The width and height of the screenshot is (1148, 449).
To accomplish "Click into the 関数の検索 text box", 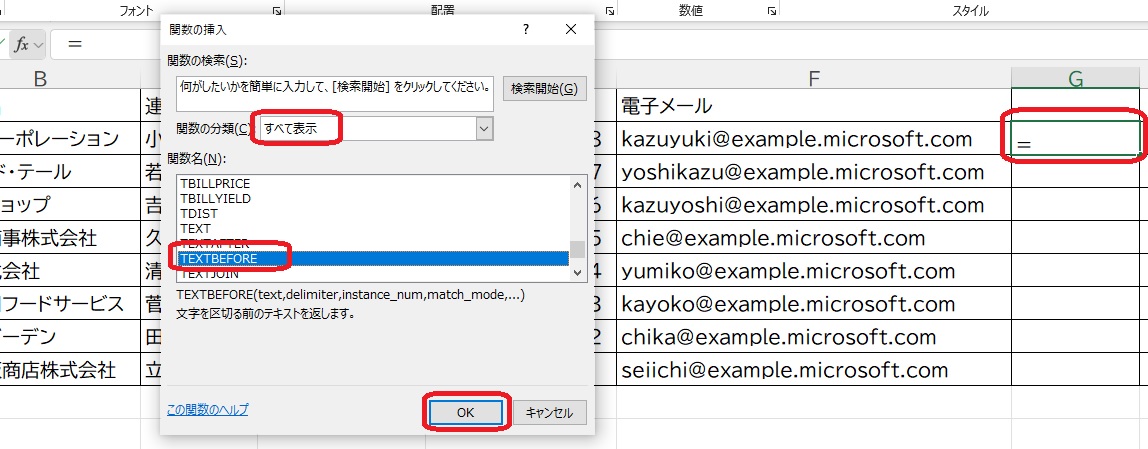I will pyautogui.click(x=334, y=93).
